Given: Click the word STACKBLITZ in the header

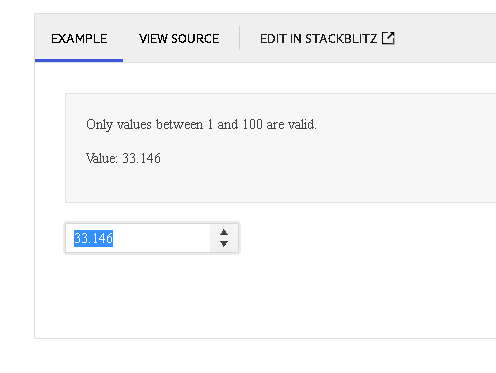Looking at the screenshot, I should point(341,39).
